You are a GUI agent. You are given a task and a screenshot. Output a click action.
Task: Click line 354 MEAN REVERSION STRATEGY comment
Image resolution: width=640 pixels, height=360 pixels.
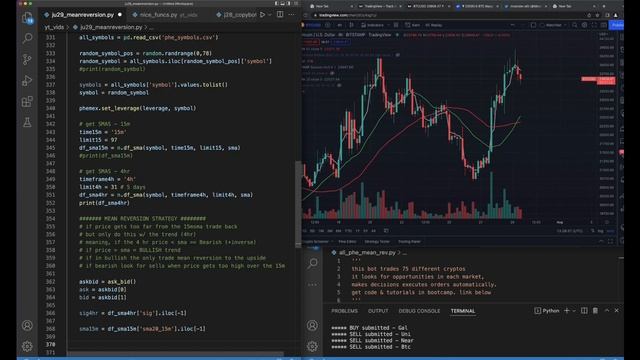[142, 219]
